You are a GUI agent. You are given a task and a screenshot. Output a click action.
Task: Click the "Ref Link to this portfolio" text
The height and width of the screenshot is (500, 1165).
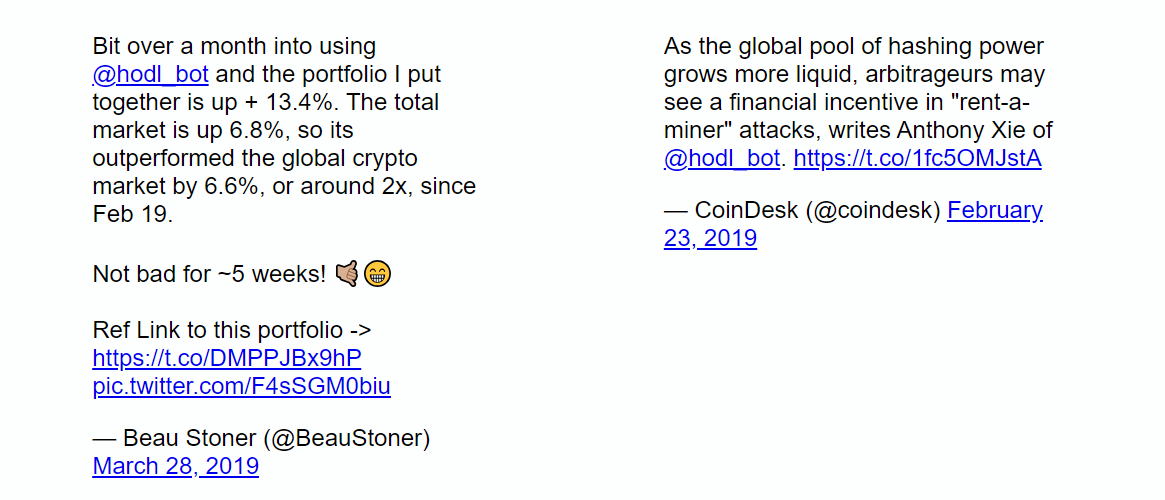[216, 330]
